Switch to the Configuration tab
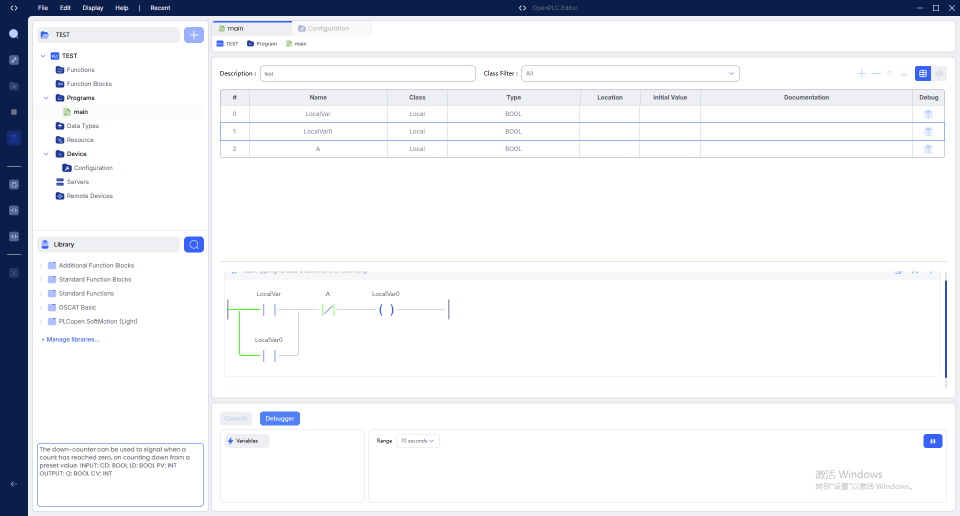 tap(331, 28)
